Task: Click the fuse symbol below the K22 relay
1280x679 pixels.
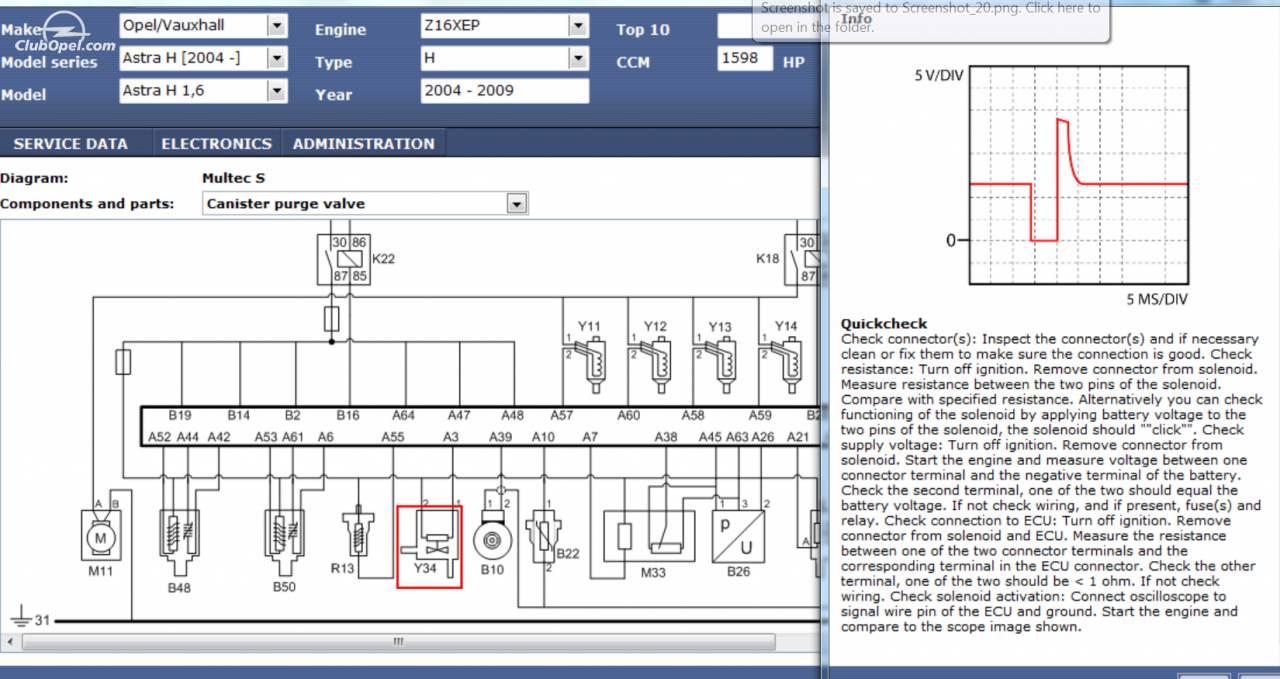Action: [332, 319]
